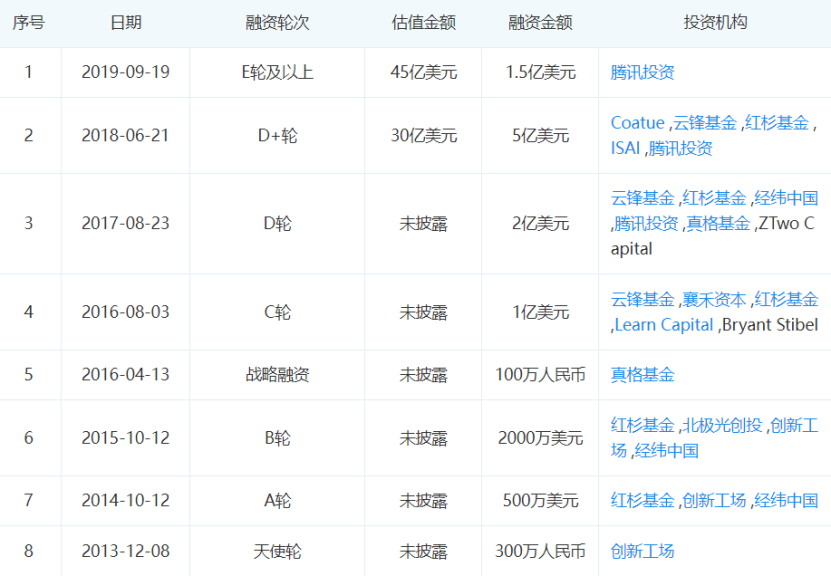
Task: Click the 1亿美元 funding amount
Action: [x=540, y=312]
